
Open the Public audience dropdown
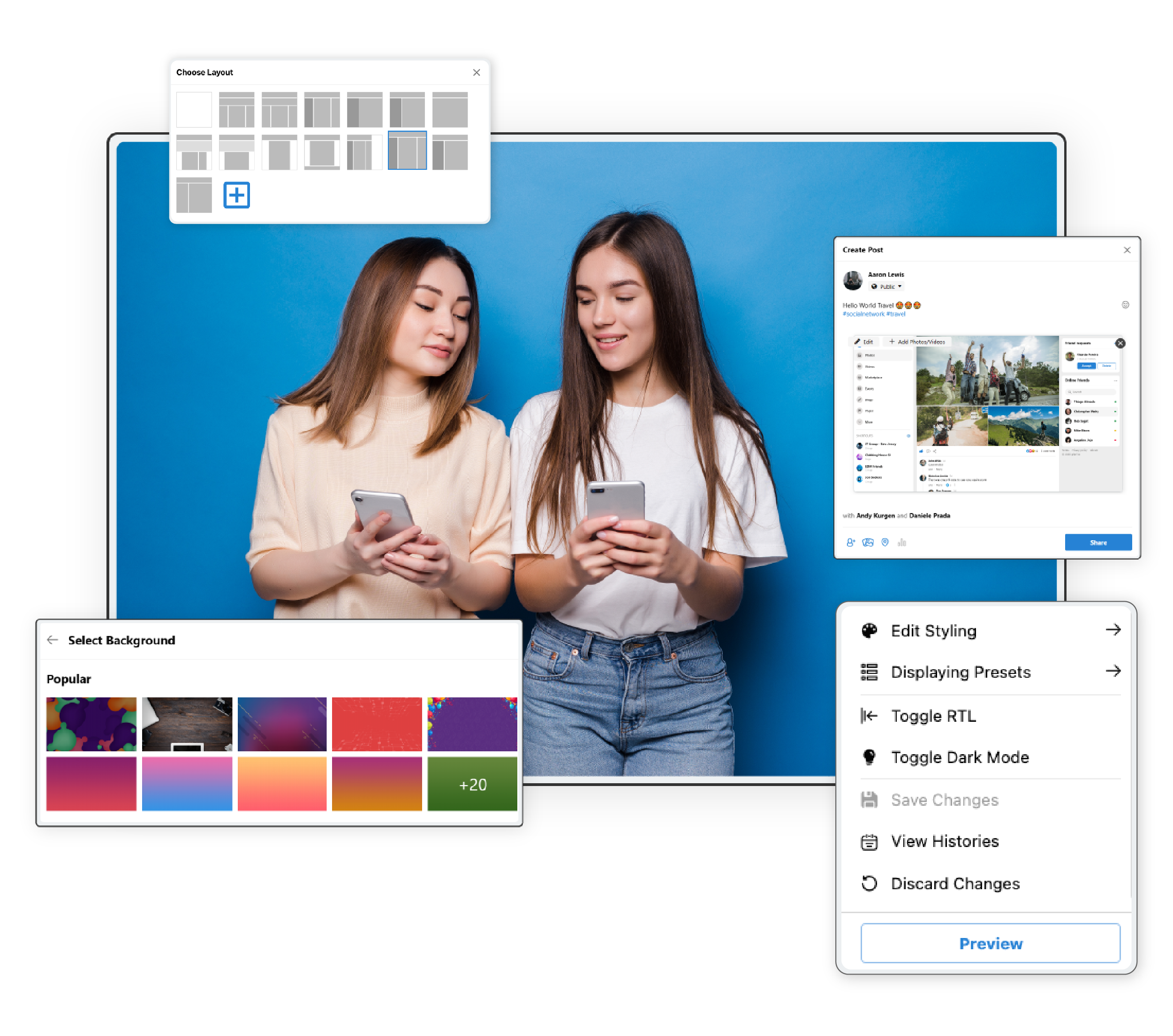[887, 287]
